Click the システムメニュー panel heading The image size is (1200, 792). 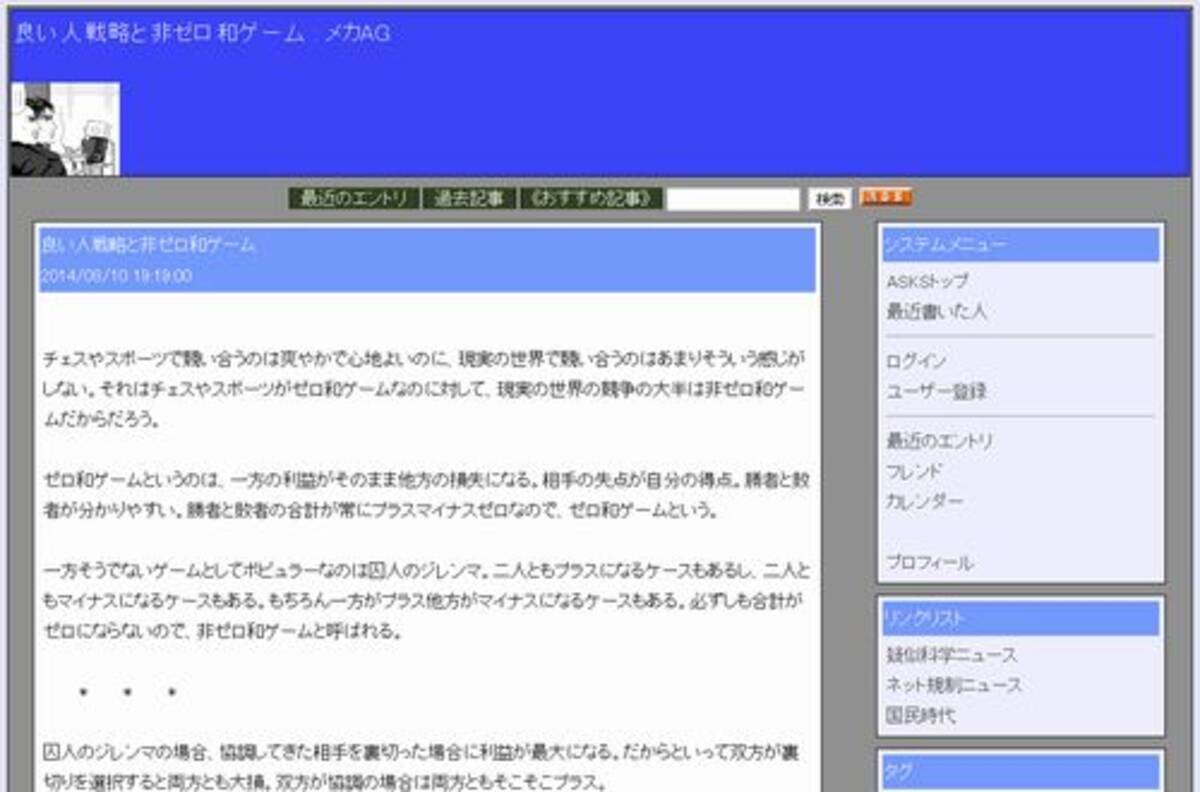click(x=1021, y=244)
